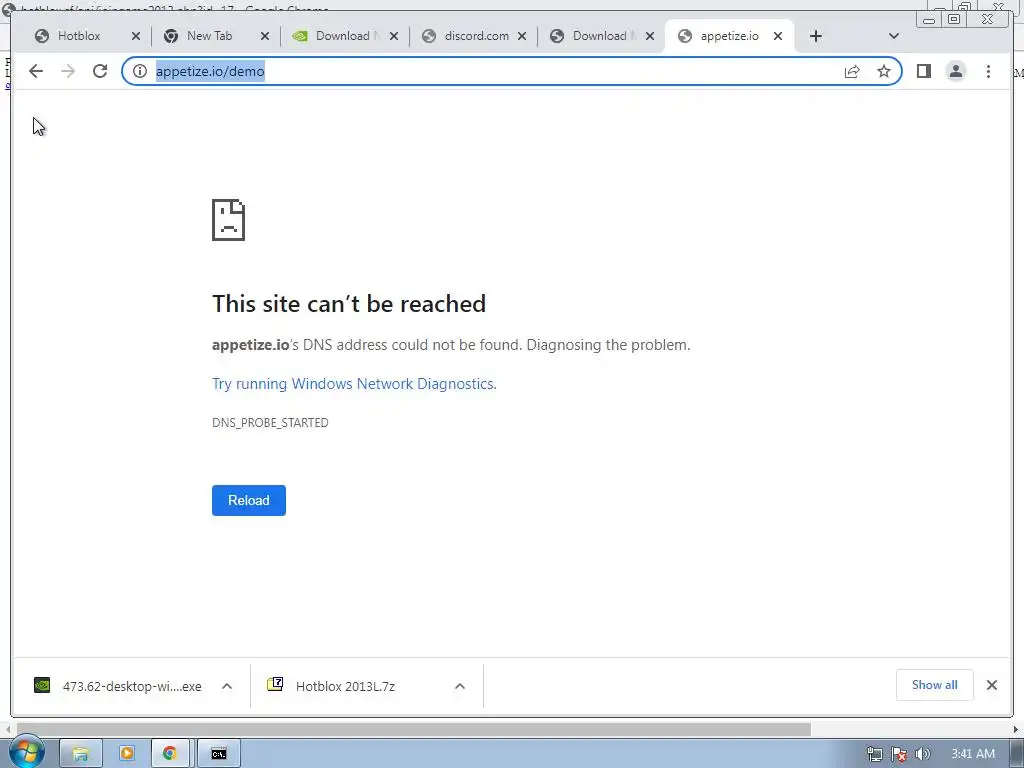Screen dimensions: 1024x768
Task: Close the Hotblox tab
Action: (x=136, y=36)
